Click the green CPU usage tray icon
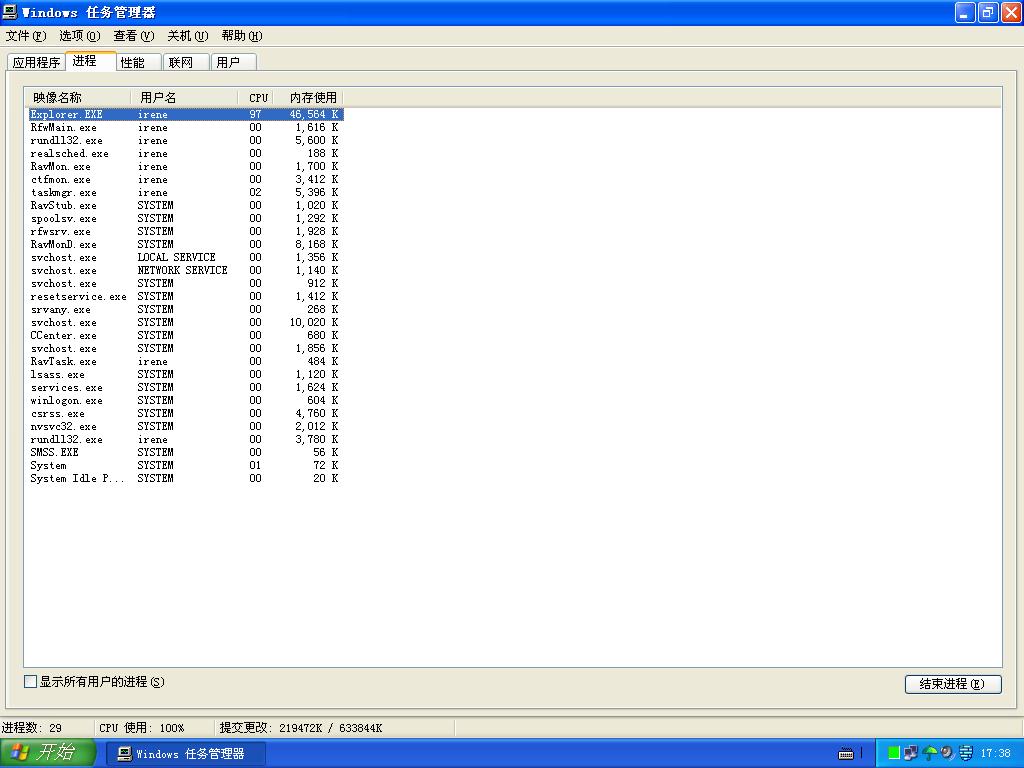Screen dimensions: 1024x768 coord(894,753)
